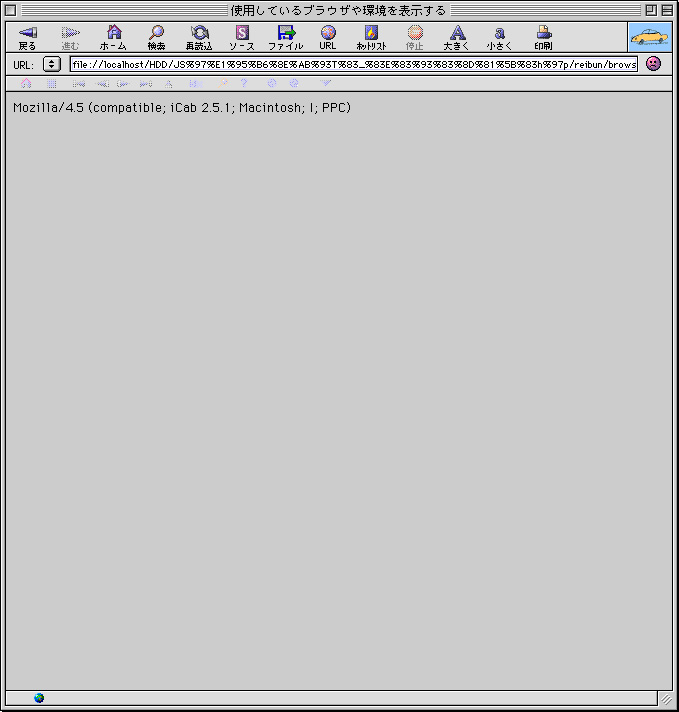
Task: Open the URL history popup arrows
Action: [x=52, y=64]
